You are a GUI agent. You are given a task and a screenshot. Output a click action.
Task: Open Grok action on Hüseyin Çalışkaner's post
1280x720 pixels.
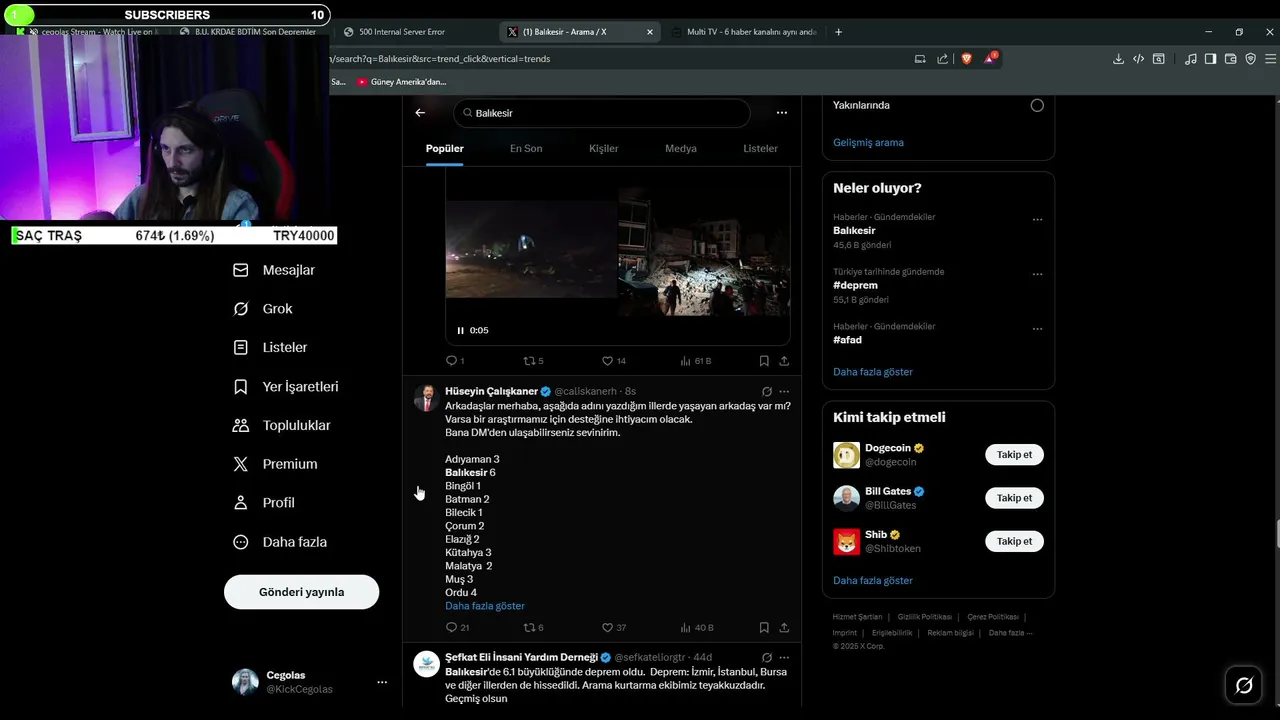[767, 392]
